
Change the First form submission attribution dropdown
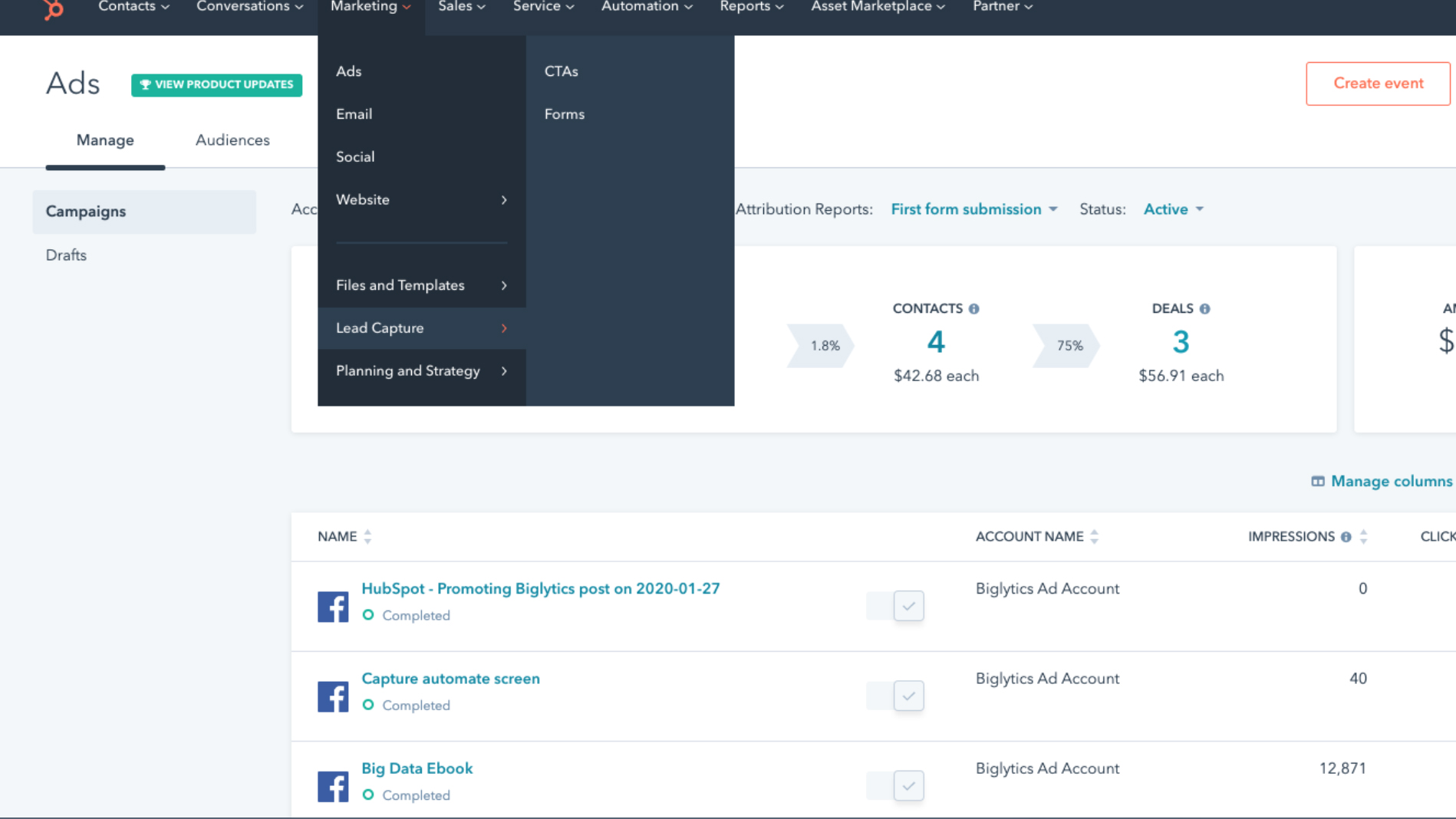point(974,209)
